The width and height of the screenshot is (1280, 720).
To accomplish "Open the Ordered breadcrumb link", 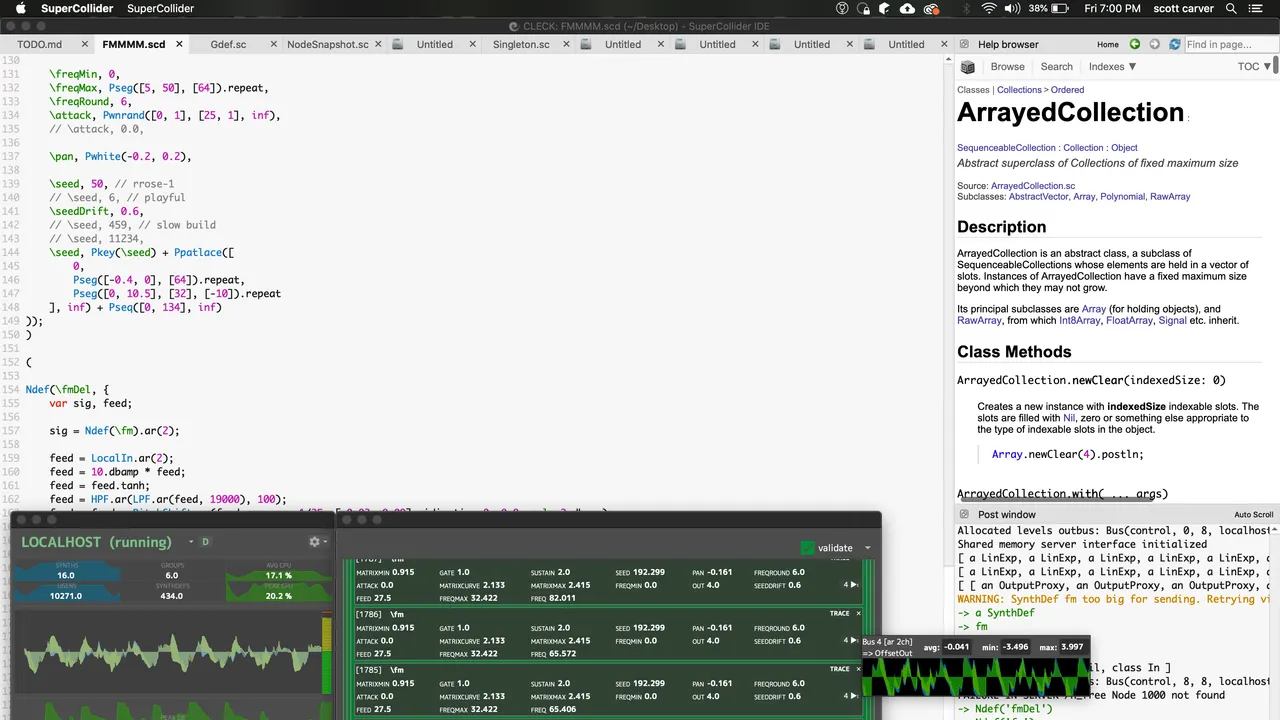I will pyautogui.click(x=1067, y=90).
